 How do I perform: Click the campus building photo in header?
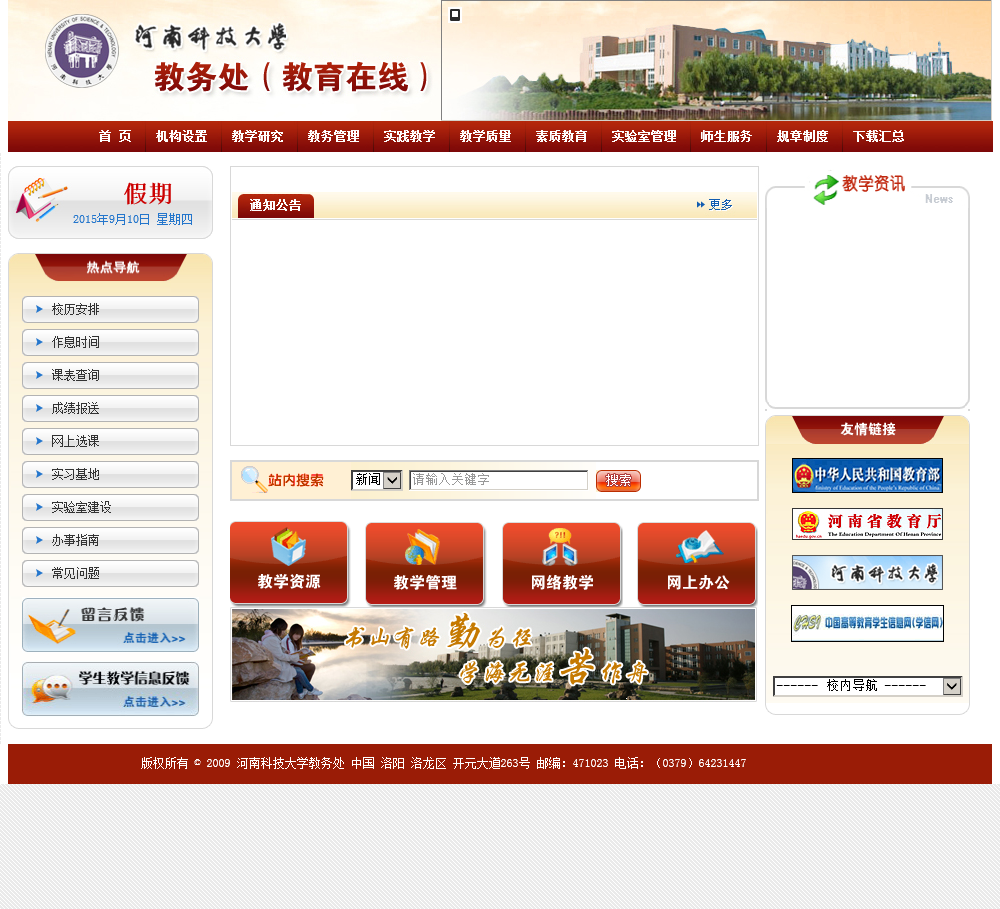(x=716, y=61)
